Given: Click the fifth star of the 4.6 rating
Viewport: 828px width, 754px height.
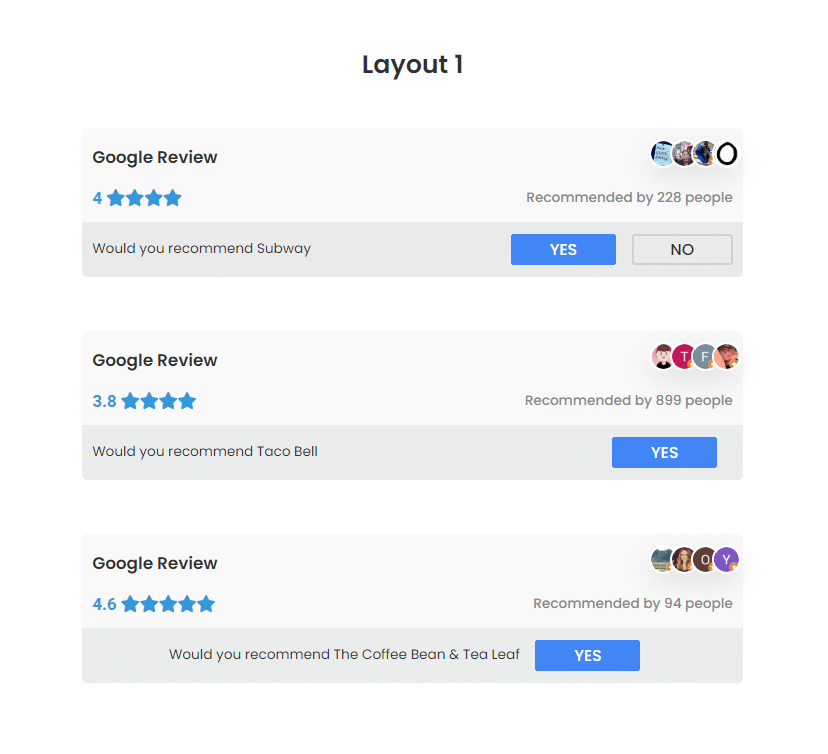Looking at the screenshot, I should click(x=206, y=604).
